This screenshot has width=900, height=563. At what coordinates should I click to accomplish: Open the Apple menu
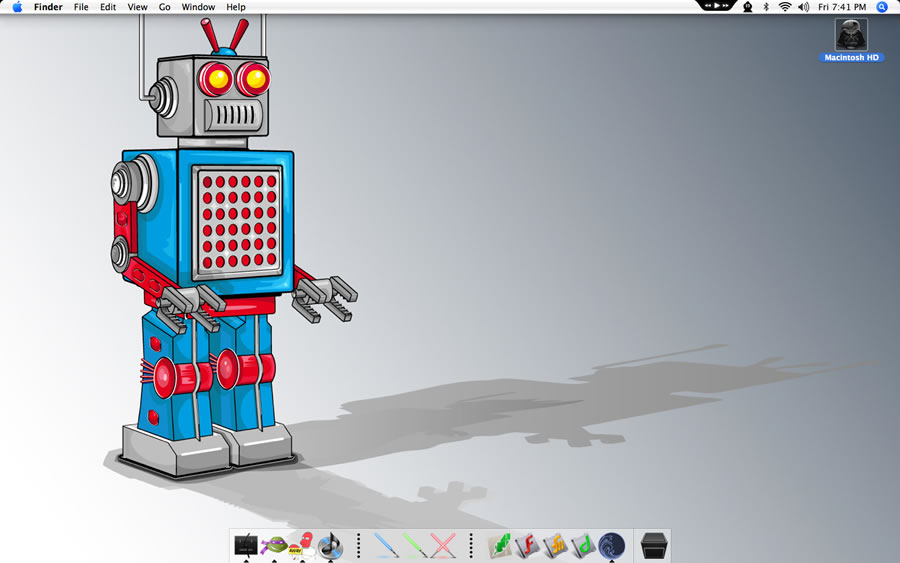(17, 7)
